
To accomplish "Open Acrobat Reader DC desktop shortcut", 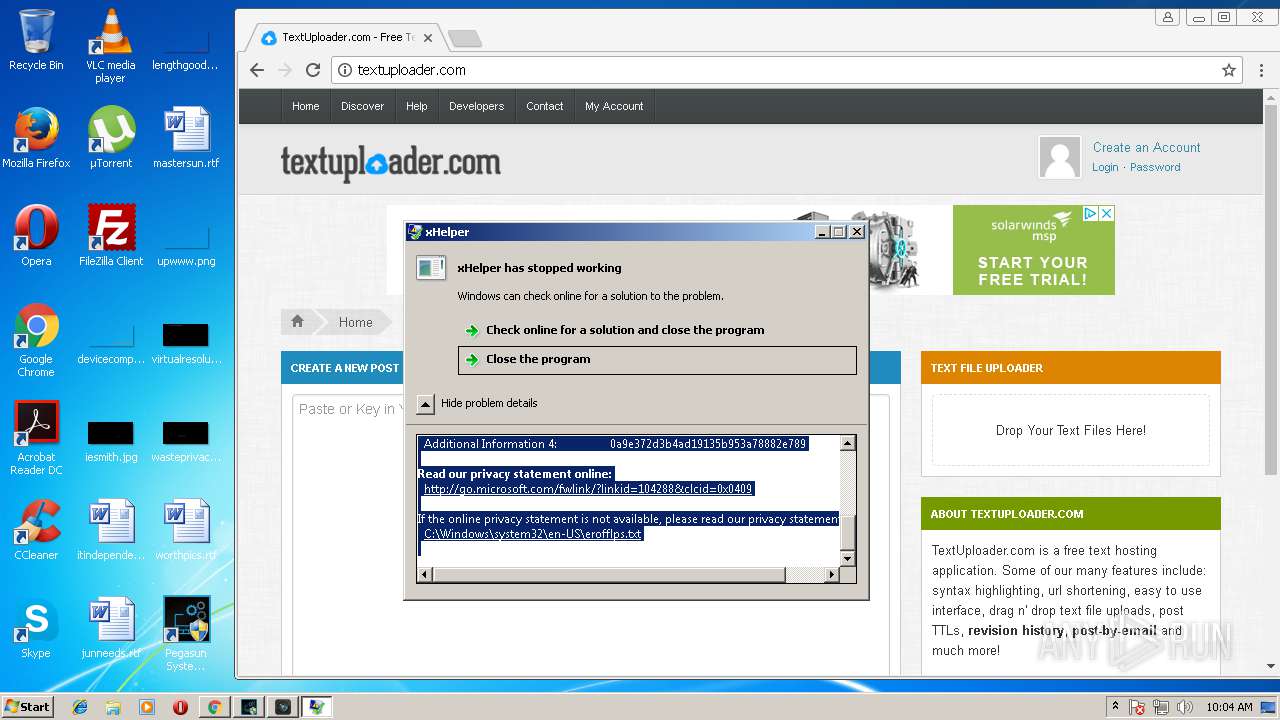I will click(x=36, y=438).
